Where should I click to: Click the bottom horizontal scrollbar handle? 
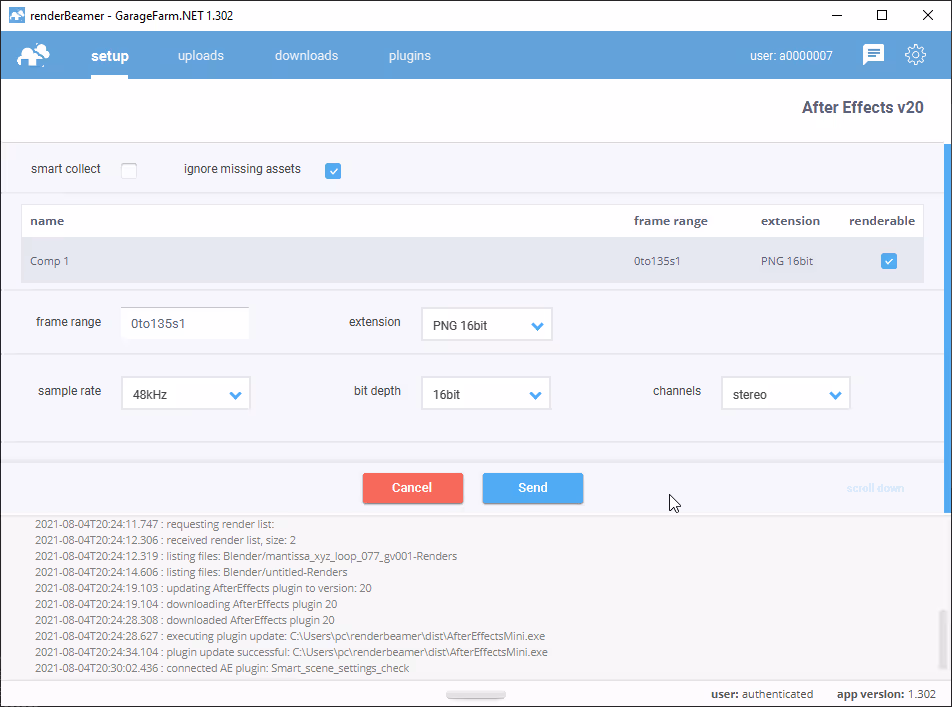coord(476,695)
